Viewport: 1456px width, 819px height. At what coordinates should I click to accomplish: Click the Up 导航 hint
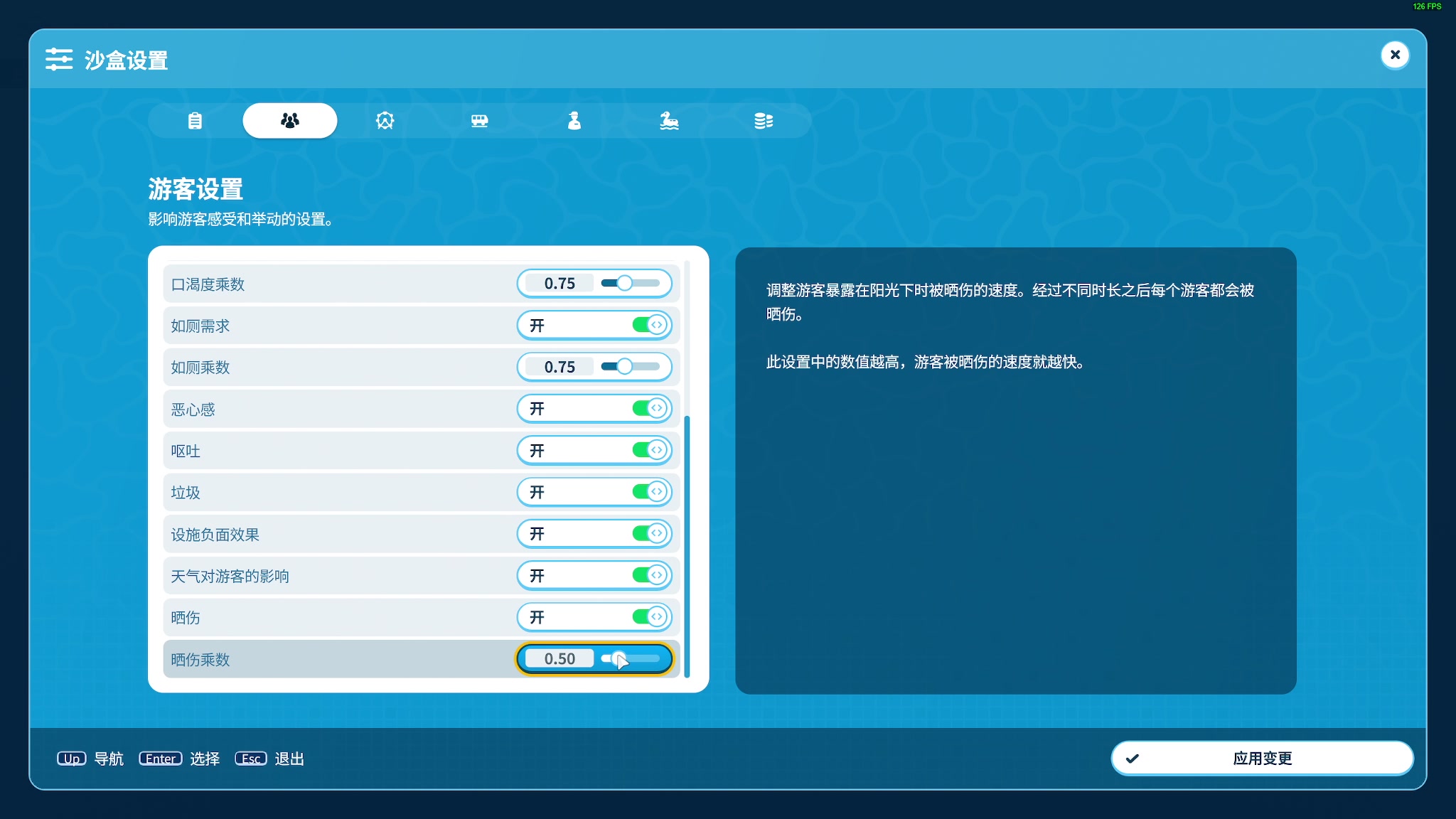(90, 759)
